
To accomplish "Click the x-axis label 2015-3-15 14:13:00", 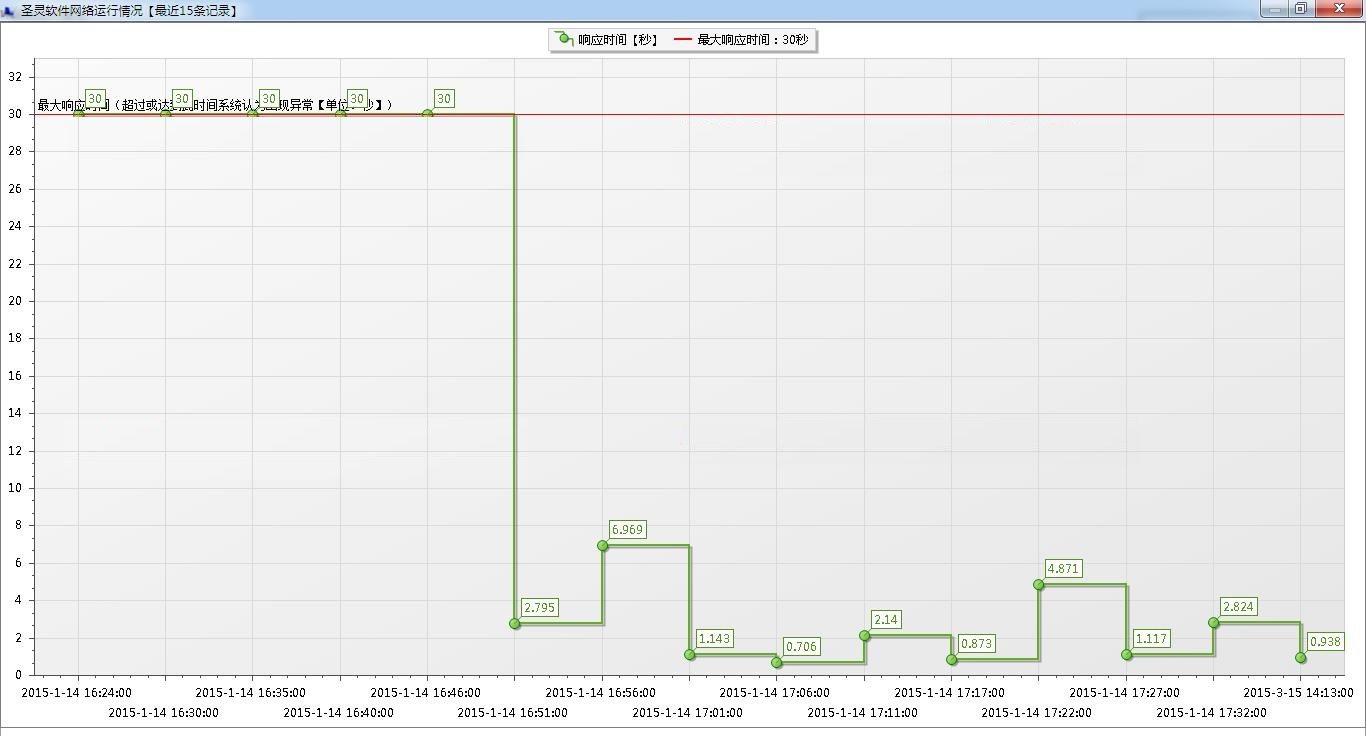I will pyautogui.click(x=1298, y=693).
